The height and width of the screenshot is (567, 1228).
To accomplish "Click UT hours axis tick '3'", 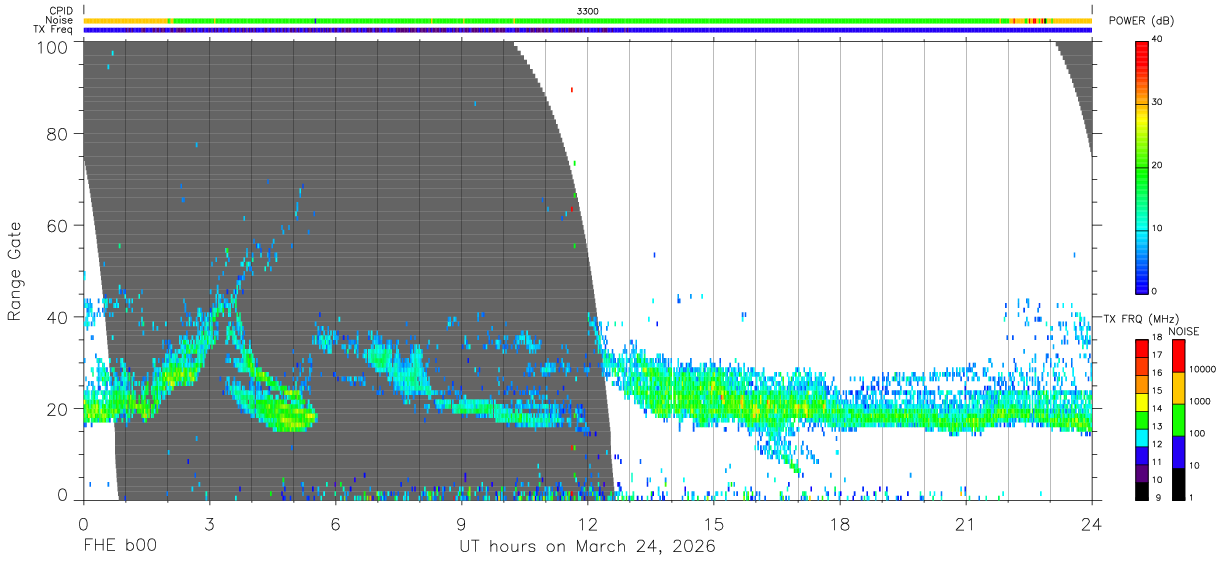I will pyautogui.click(x=209, y=523).
